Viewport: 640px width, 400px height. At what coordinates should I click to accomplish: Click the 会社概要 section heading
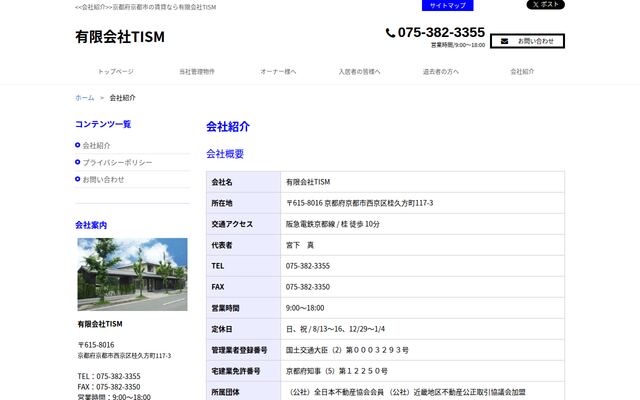[x=225, y=154]
